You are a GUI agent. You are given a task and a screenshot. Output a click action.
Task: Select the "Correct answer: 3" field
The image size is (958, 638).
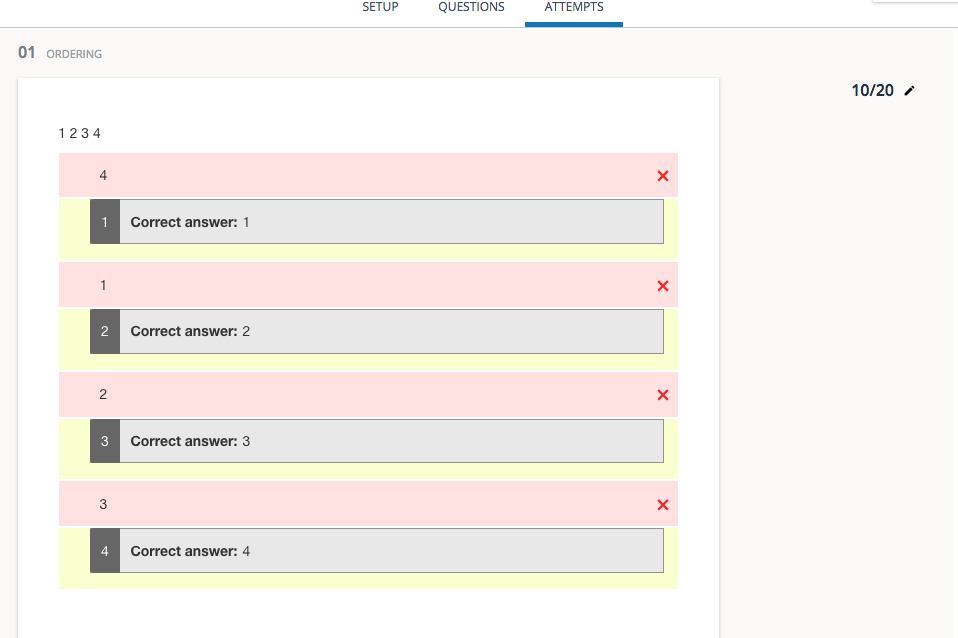pos(390,440)
